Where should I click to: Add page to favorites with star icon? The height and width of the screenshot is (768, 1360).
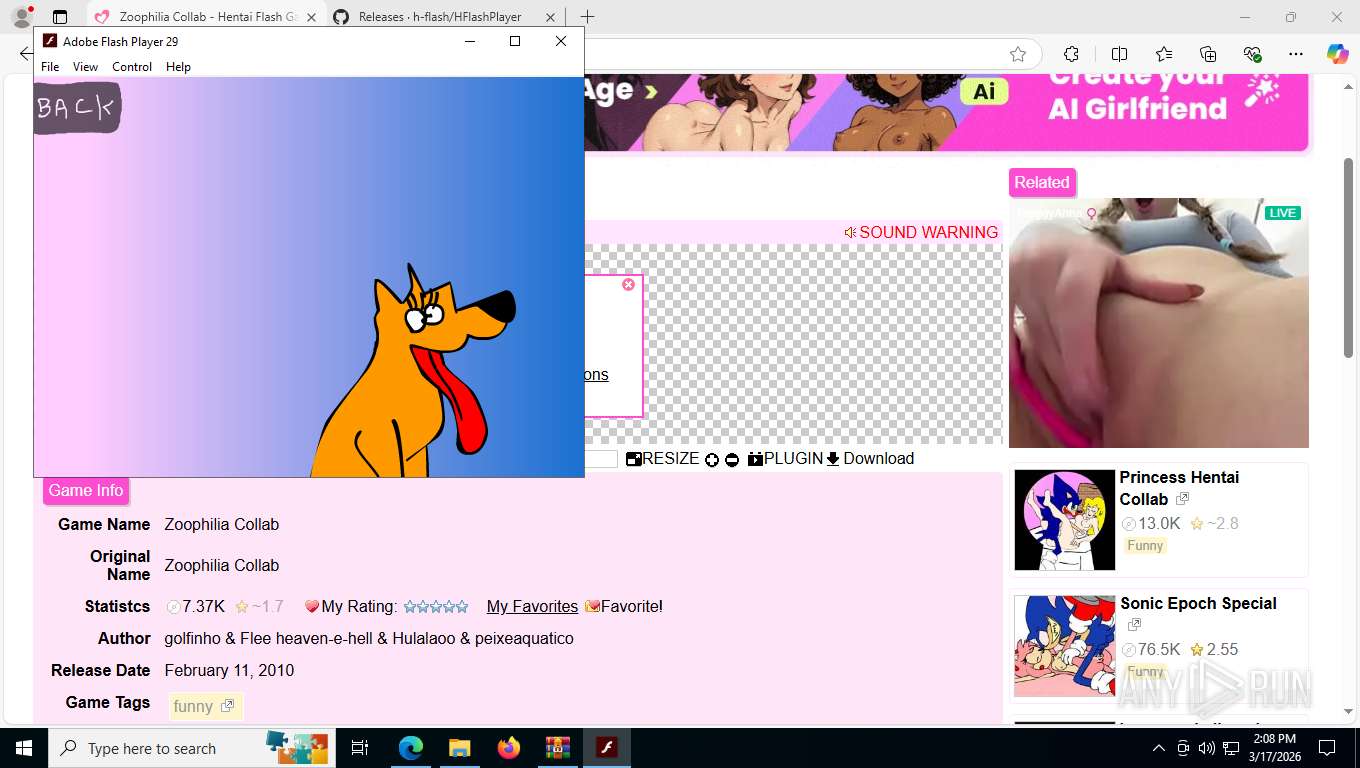click(x=1018, y=54)
